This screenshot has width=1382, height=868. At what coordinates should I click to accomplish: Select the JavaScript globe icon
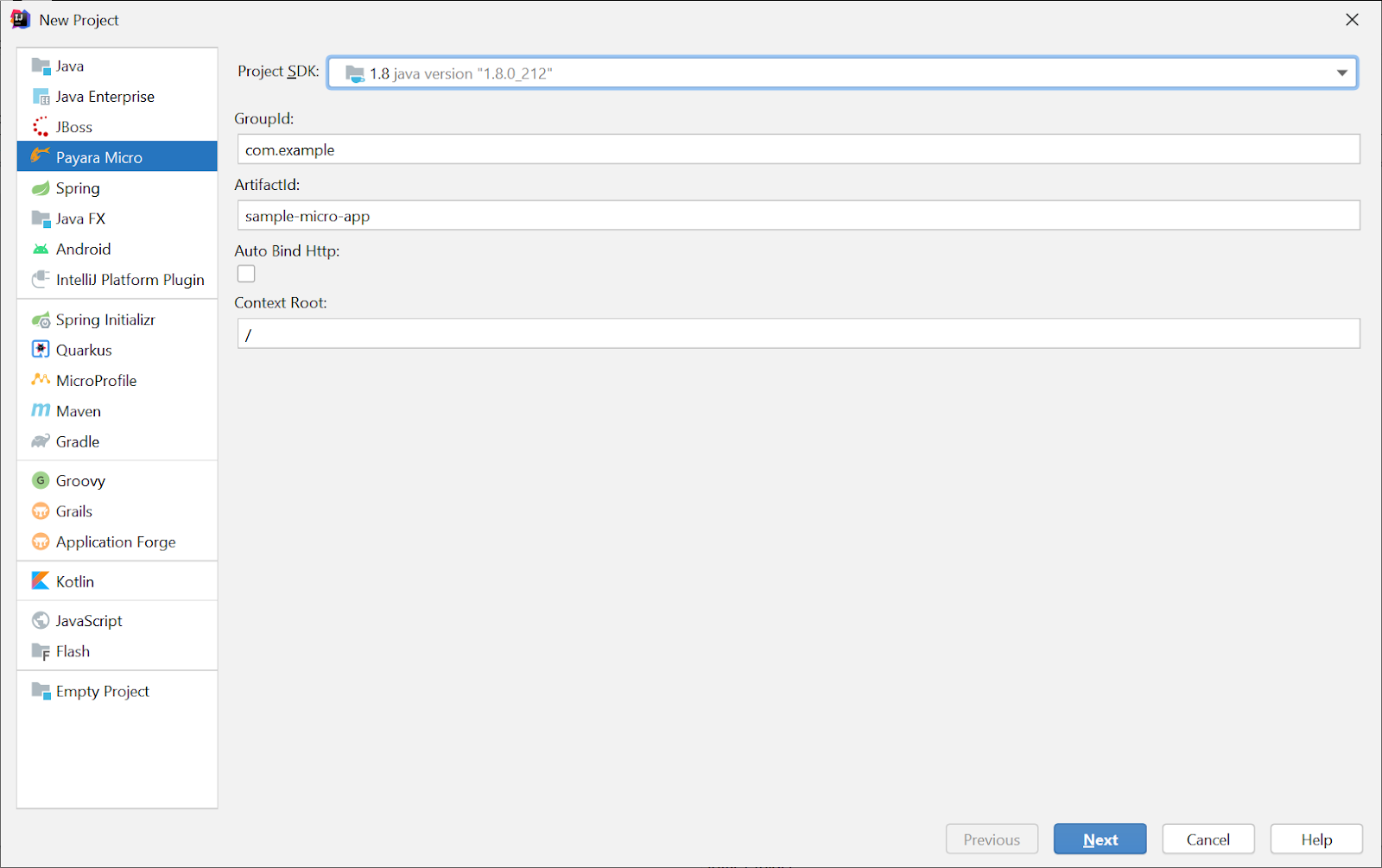point(41,621)
